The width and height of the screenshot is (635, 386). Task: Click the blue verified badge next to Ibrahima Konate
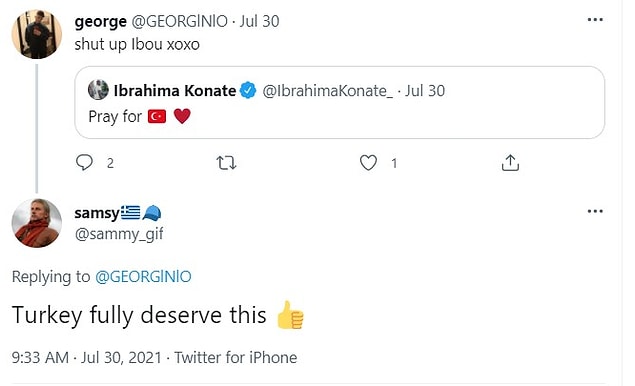(x=248, y=90)
